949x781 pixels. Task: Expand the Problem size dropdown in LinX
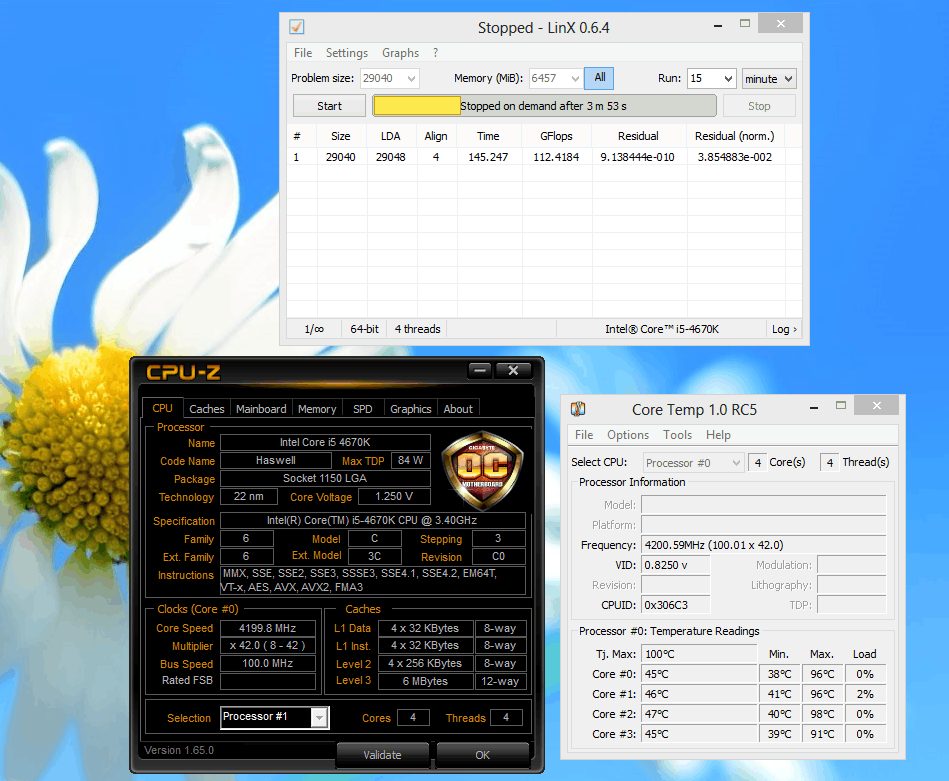click(x=412, y=79)
